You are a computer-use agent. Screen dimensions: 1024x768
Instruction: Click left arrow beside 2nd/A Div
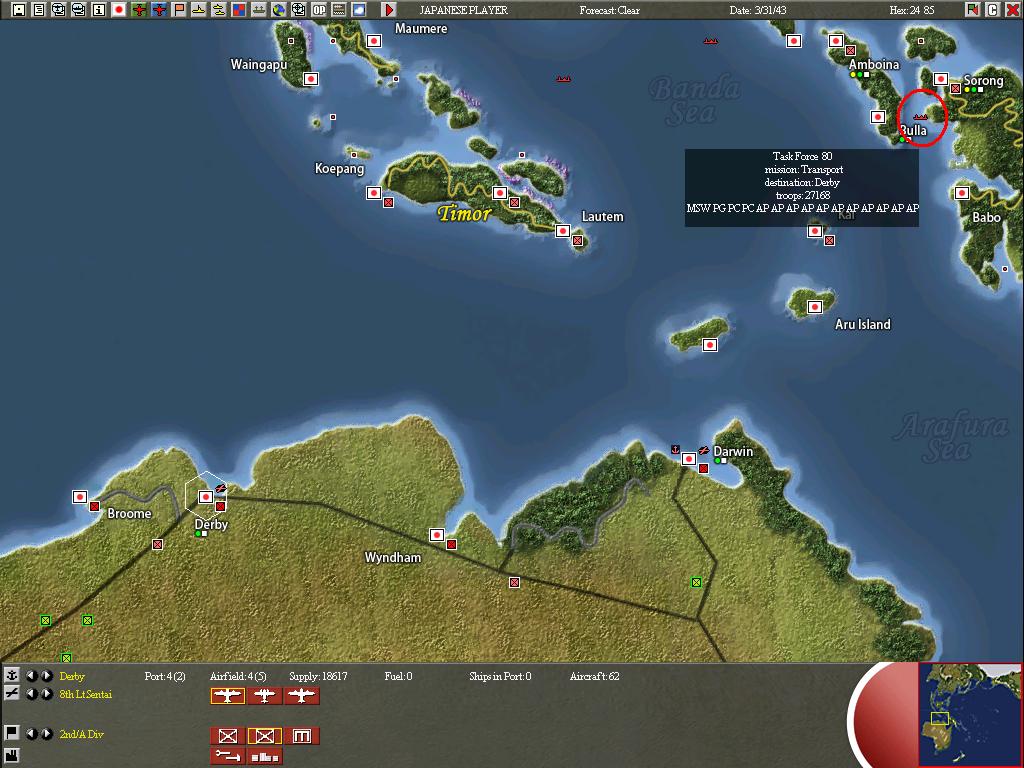coord(31,733)
